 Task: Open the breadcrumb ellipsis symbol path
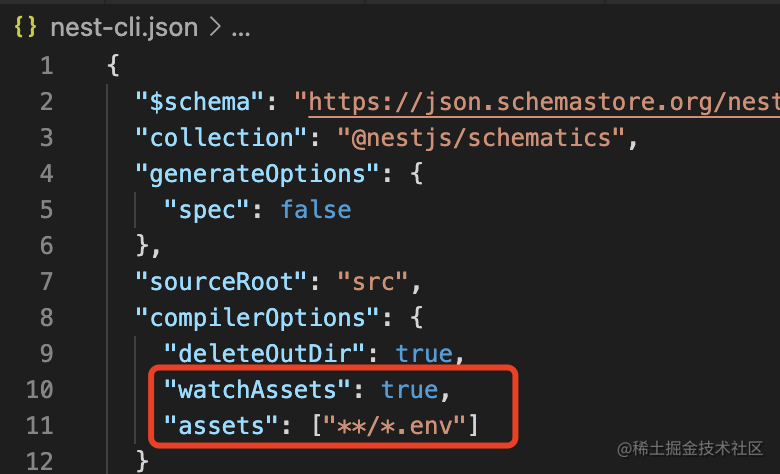pyautogui.click(x=240, y=28)
